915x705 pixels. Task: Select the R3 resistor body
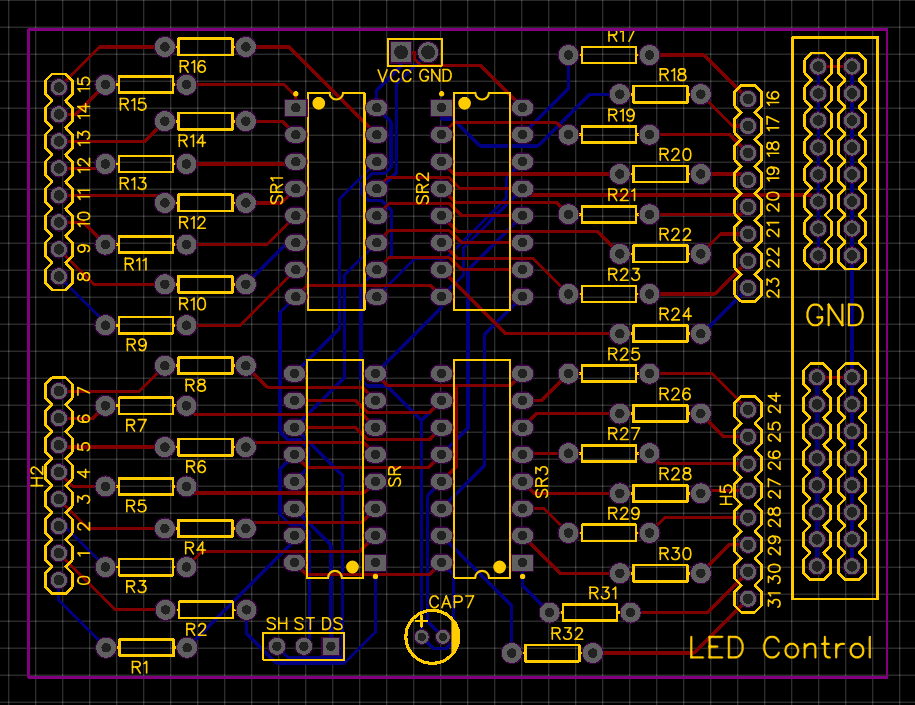click(146, 567)
